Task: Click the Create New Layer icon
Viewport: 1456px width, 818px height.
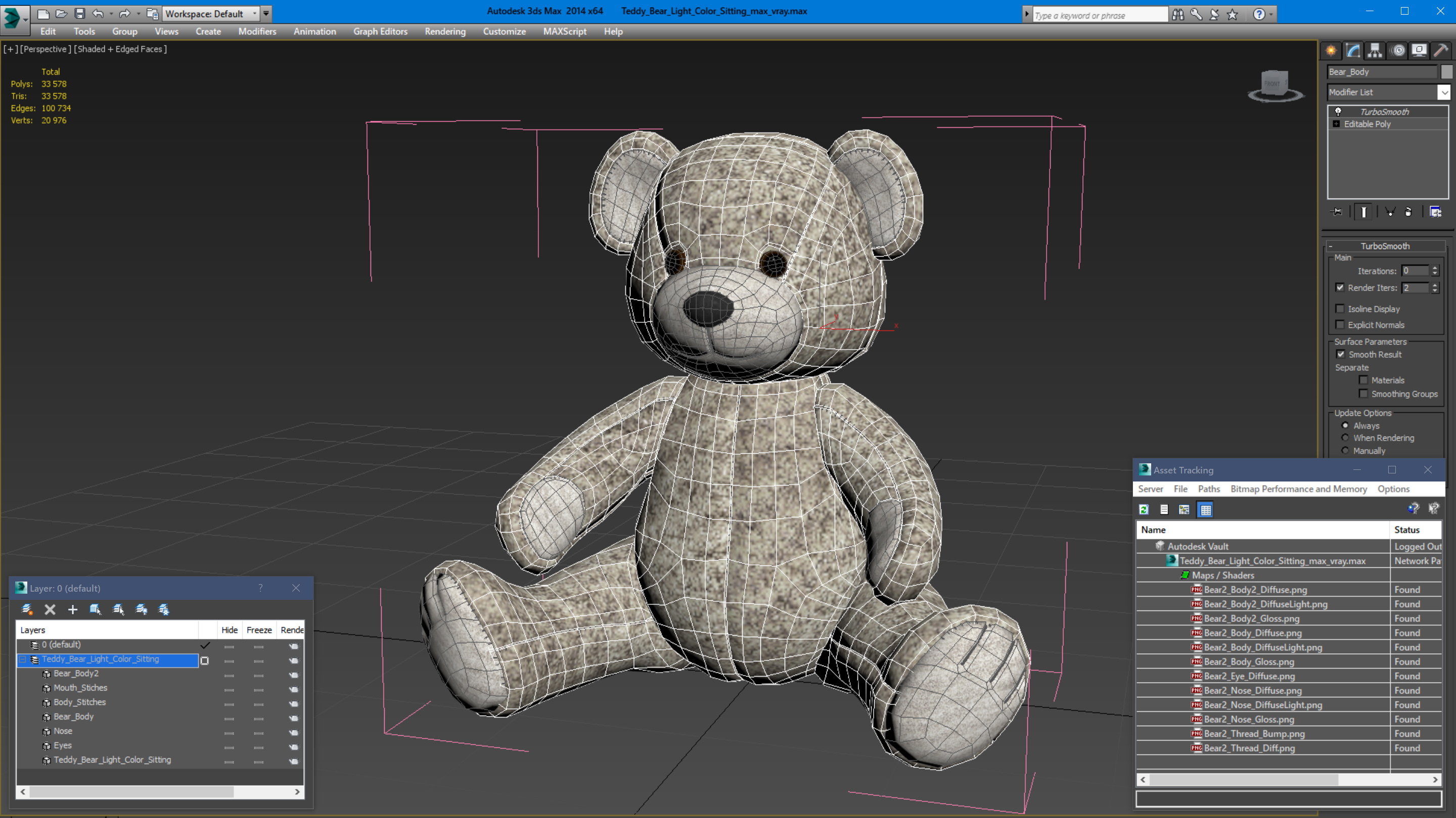Action: [27, 609]
